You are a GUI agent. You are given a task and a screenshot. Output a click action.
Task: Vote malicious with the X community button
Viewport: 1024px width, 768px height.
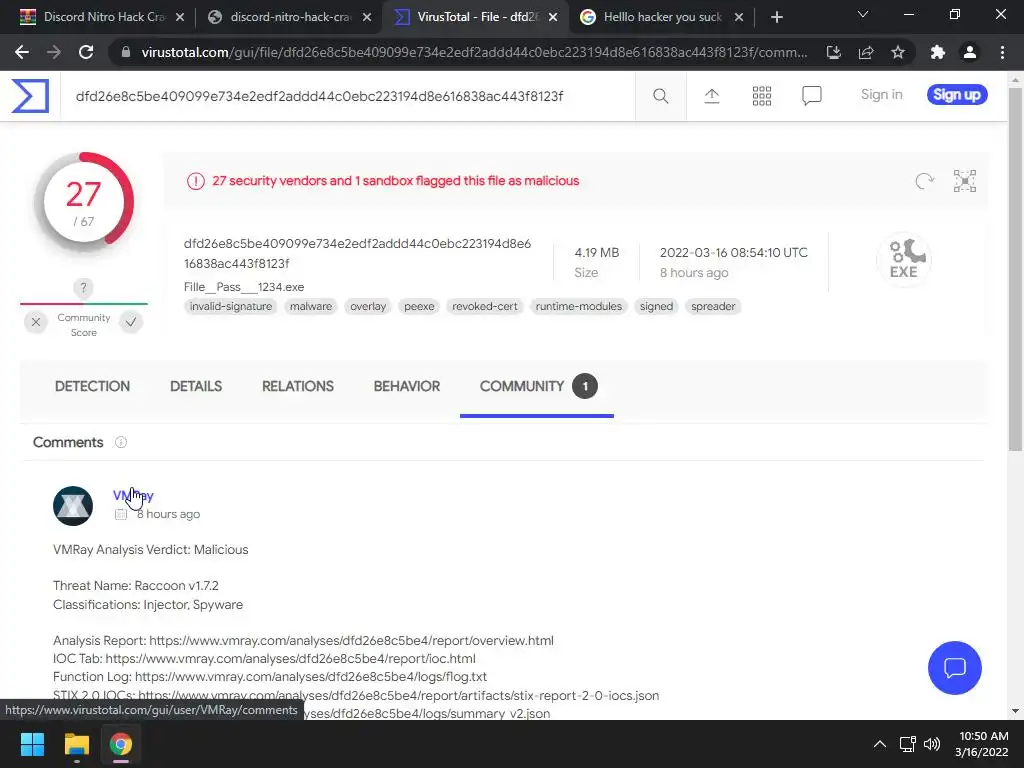click(36, 322)
